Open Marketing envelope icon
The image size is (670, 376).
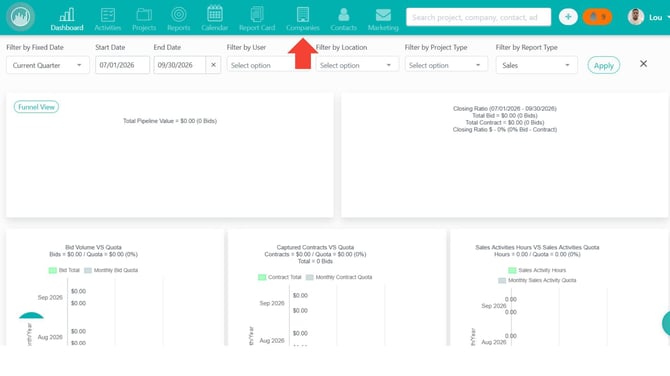point(383,15)
